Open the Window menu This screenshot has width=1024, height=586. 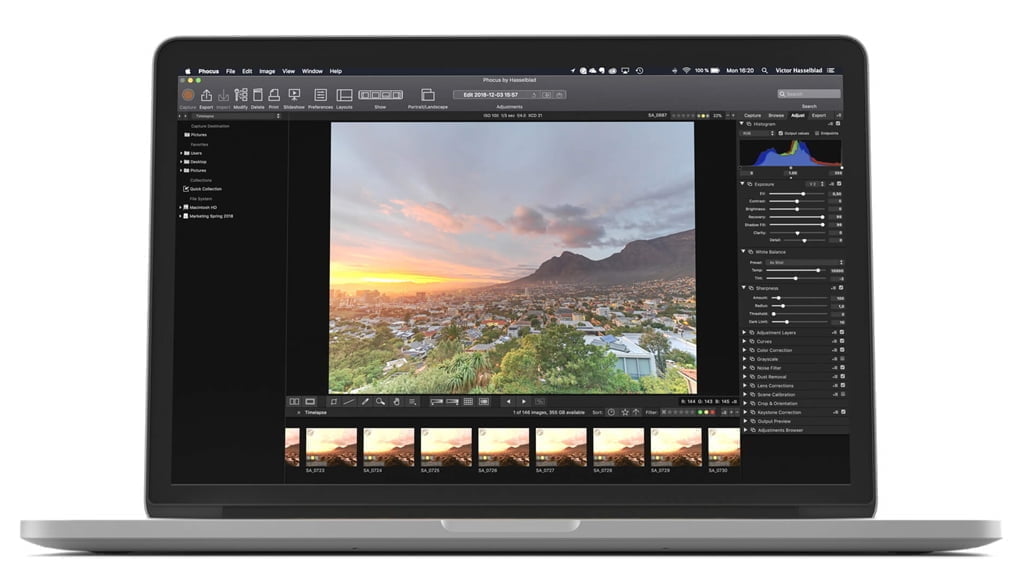click(x=312, y=71)
